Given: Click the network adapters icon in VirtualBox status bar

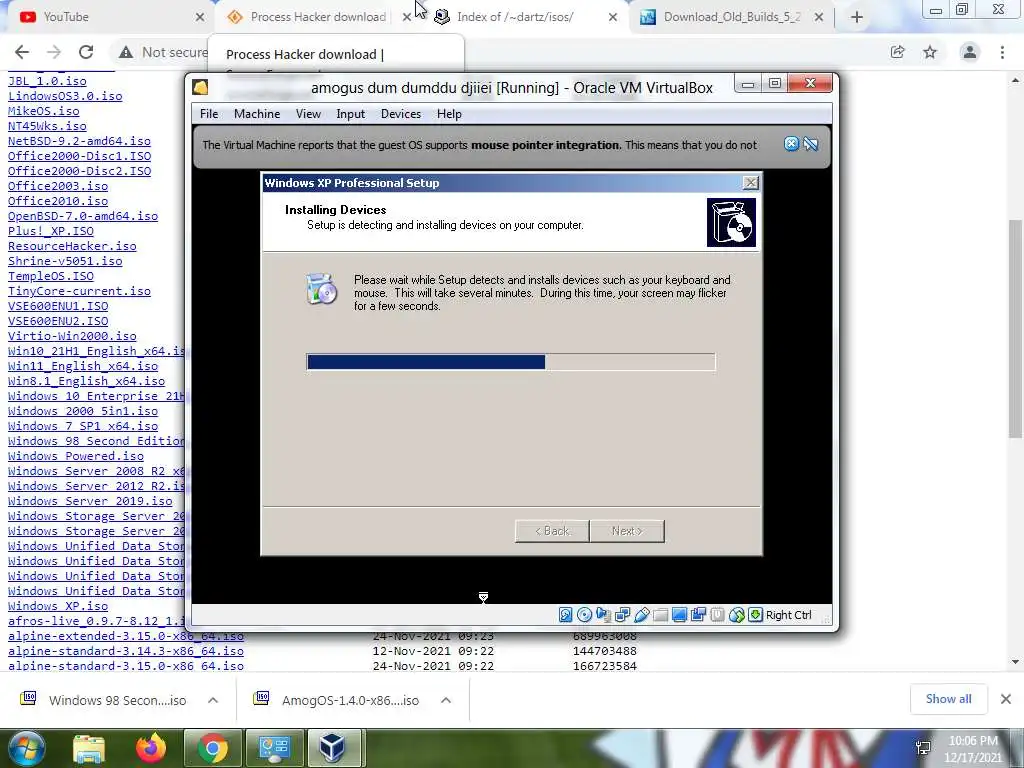Looking at the screenshot, I should [x=622, y=615].
